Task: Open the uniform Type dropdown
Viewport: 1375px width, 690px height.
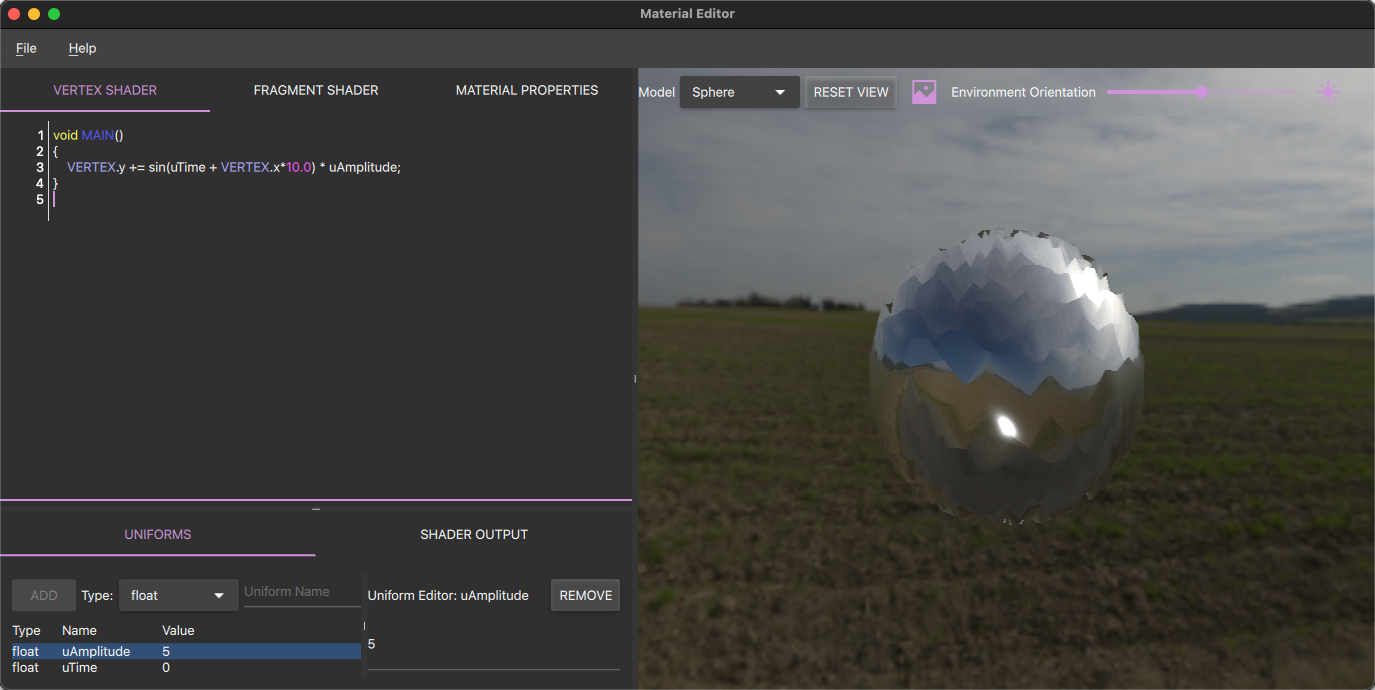Action: coord(178,594)
